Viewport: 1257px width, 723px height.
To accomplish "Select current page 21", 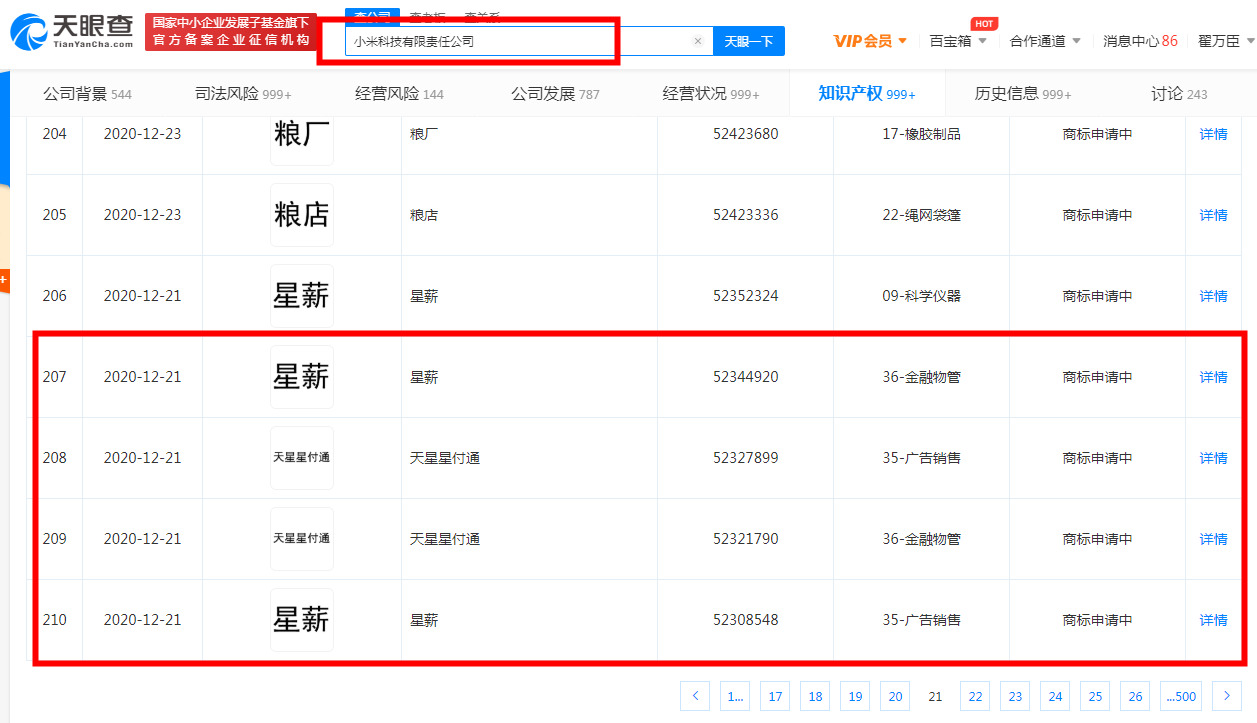I will [935, 696].
